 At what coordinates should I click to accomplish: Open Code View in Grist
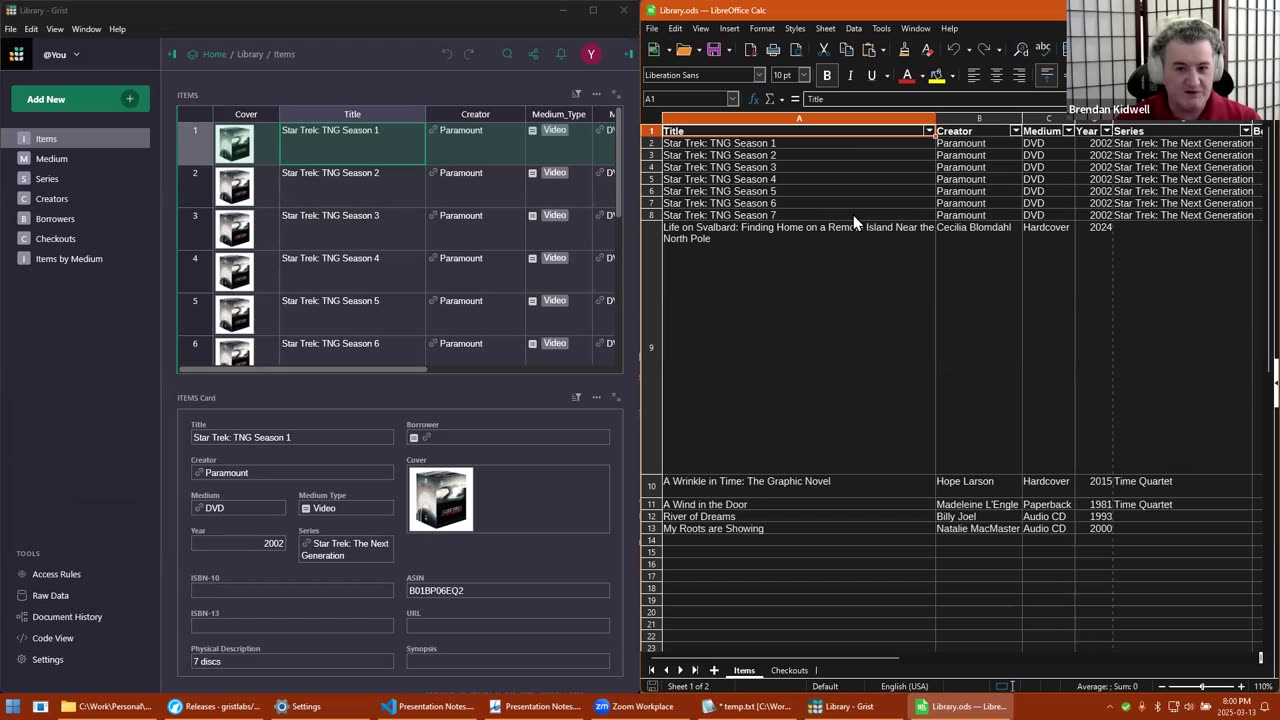click(x=52, y=638)
